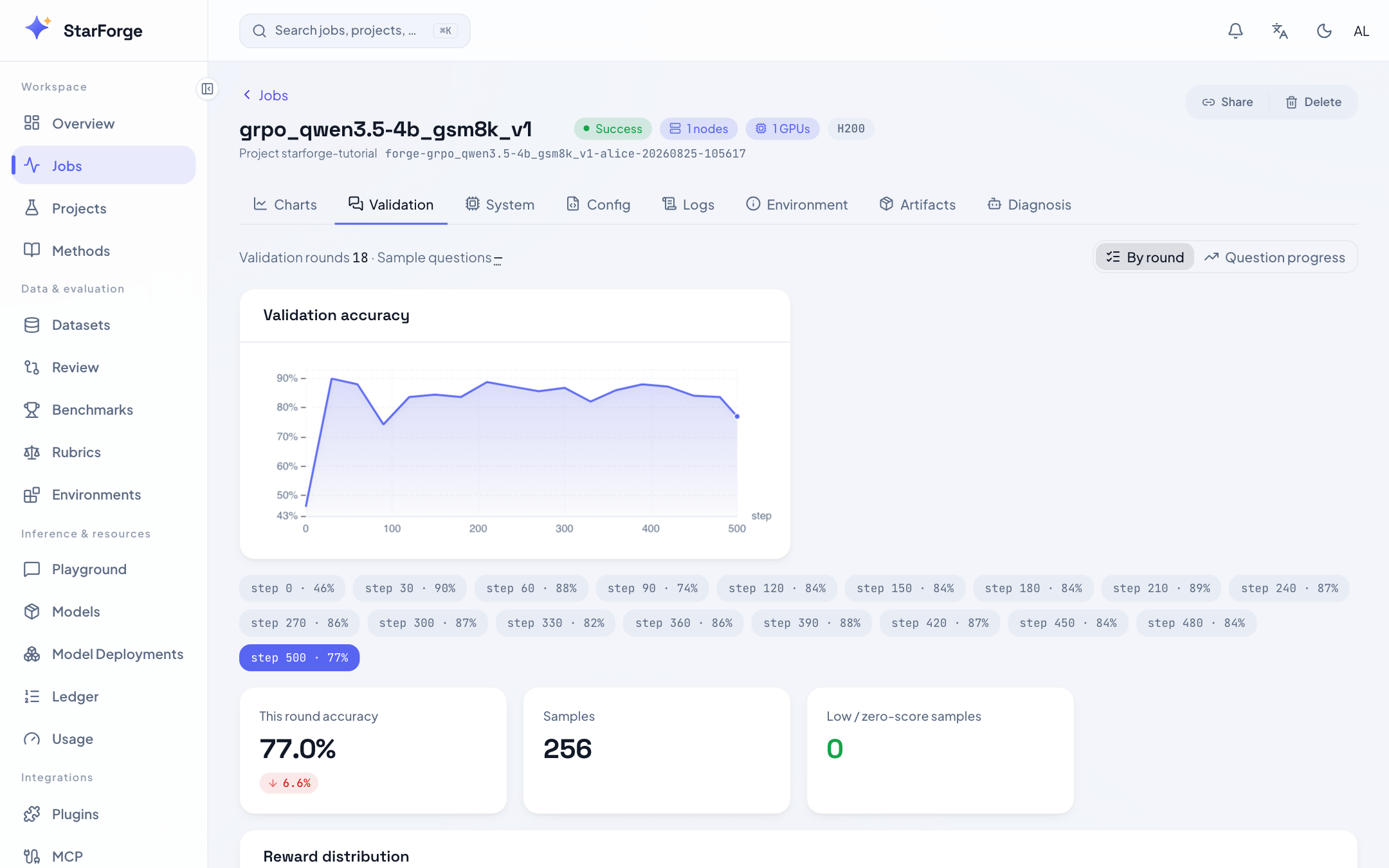
Task: Select step 120 · 84% round
Action: pos(777,588)
